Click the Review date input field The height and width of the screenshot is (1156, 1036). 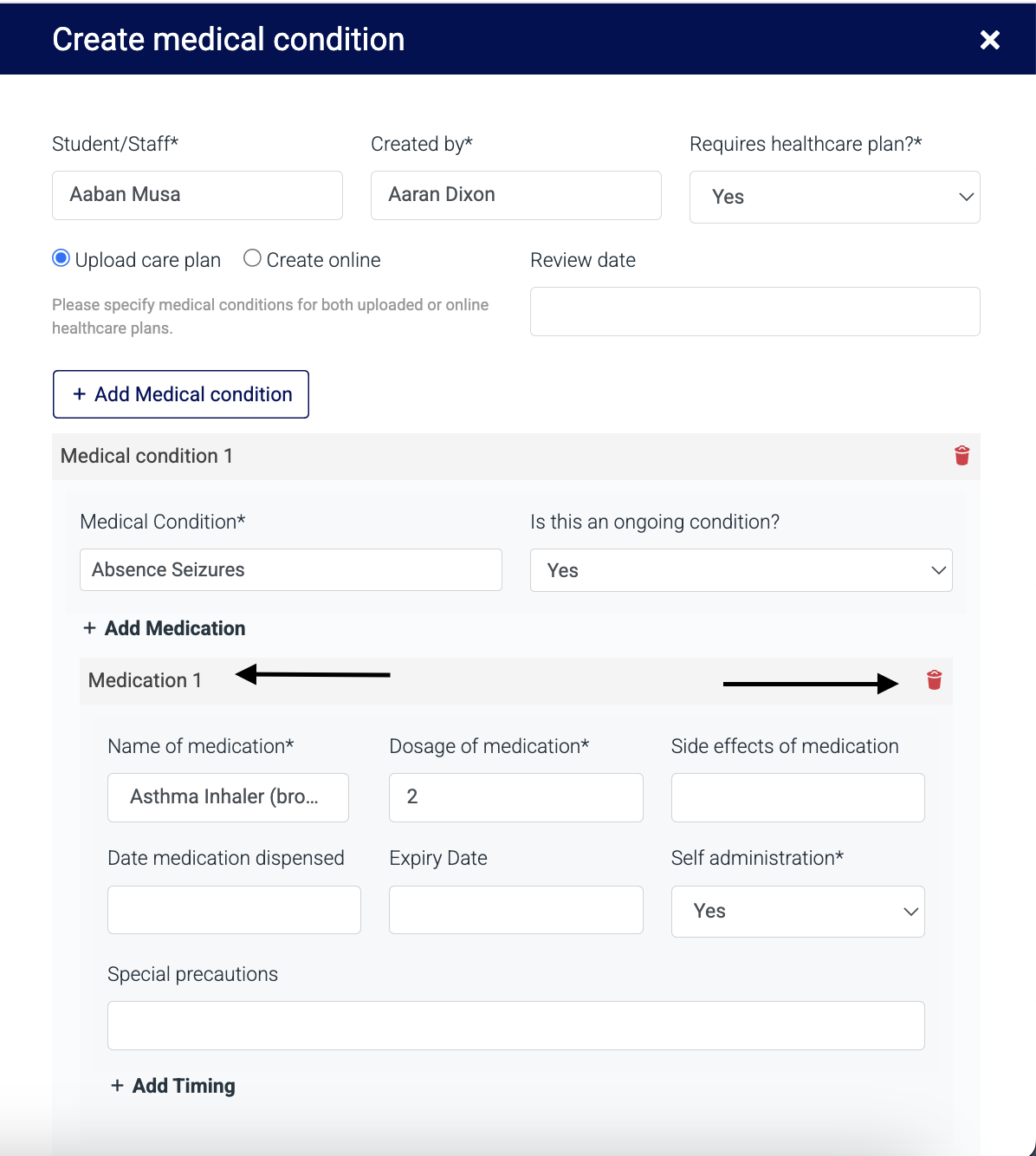click(754, 311)
